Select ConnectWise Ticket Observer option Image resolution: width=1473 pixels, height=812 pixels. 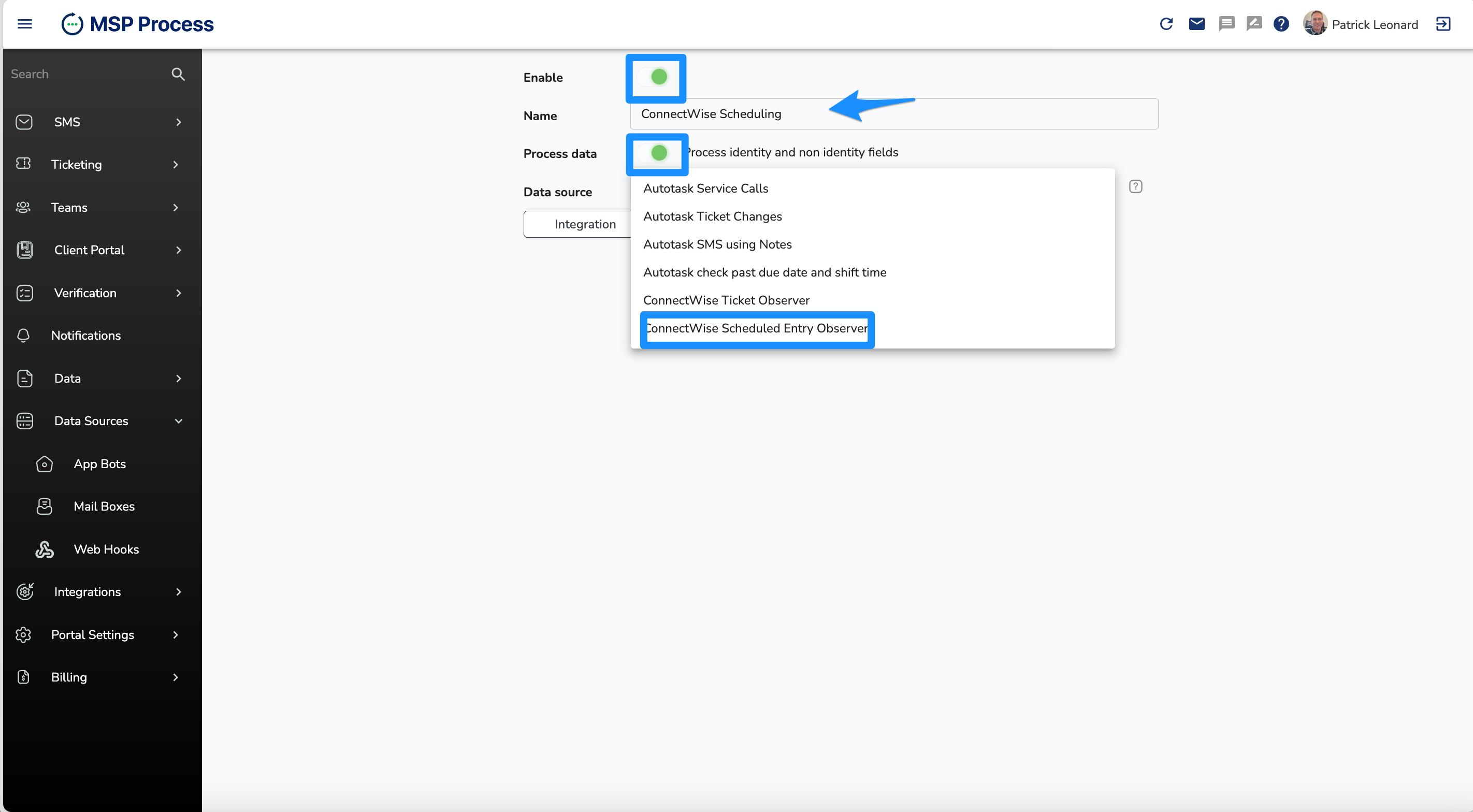[x=873, y=300]
